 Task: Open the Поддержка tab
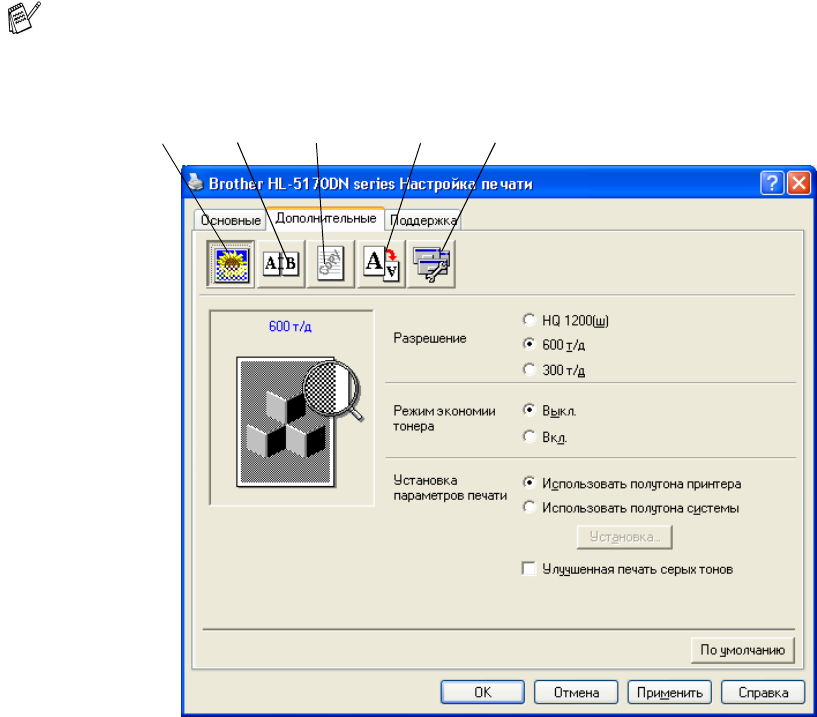(x=423, y=220)
